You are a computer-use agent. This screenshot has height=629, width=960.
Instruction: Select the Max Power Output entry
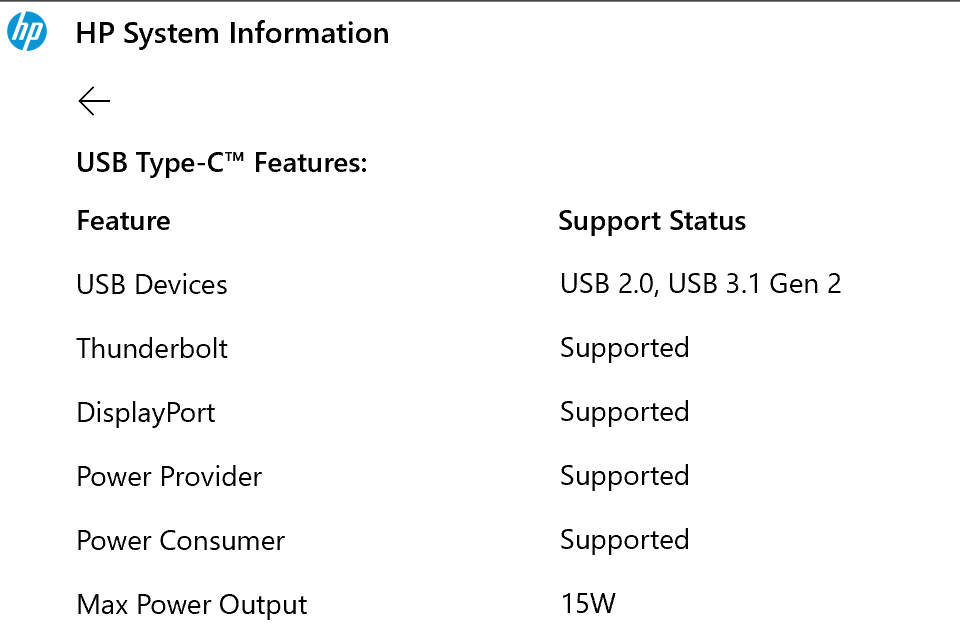click(x=191, y=604)
